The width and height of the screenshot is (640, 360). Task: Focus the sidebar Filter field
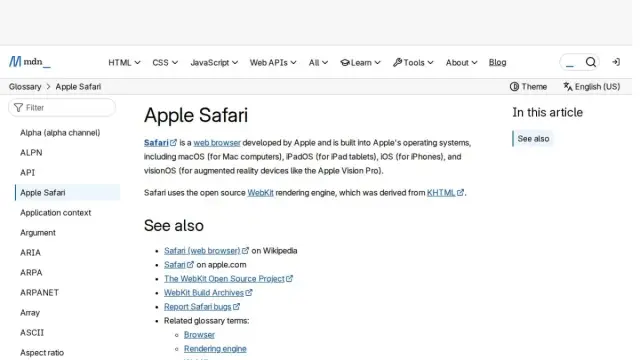[62, 107]
